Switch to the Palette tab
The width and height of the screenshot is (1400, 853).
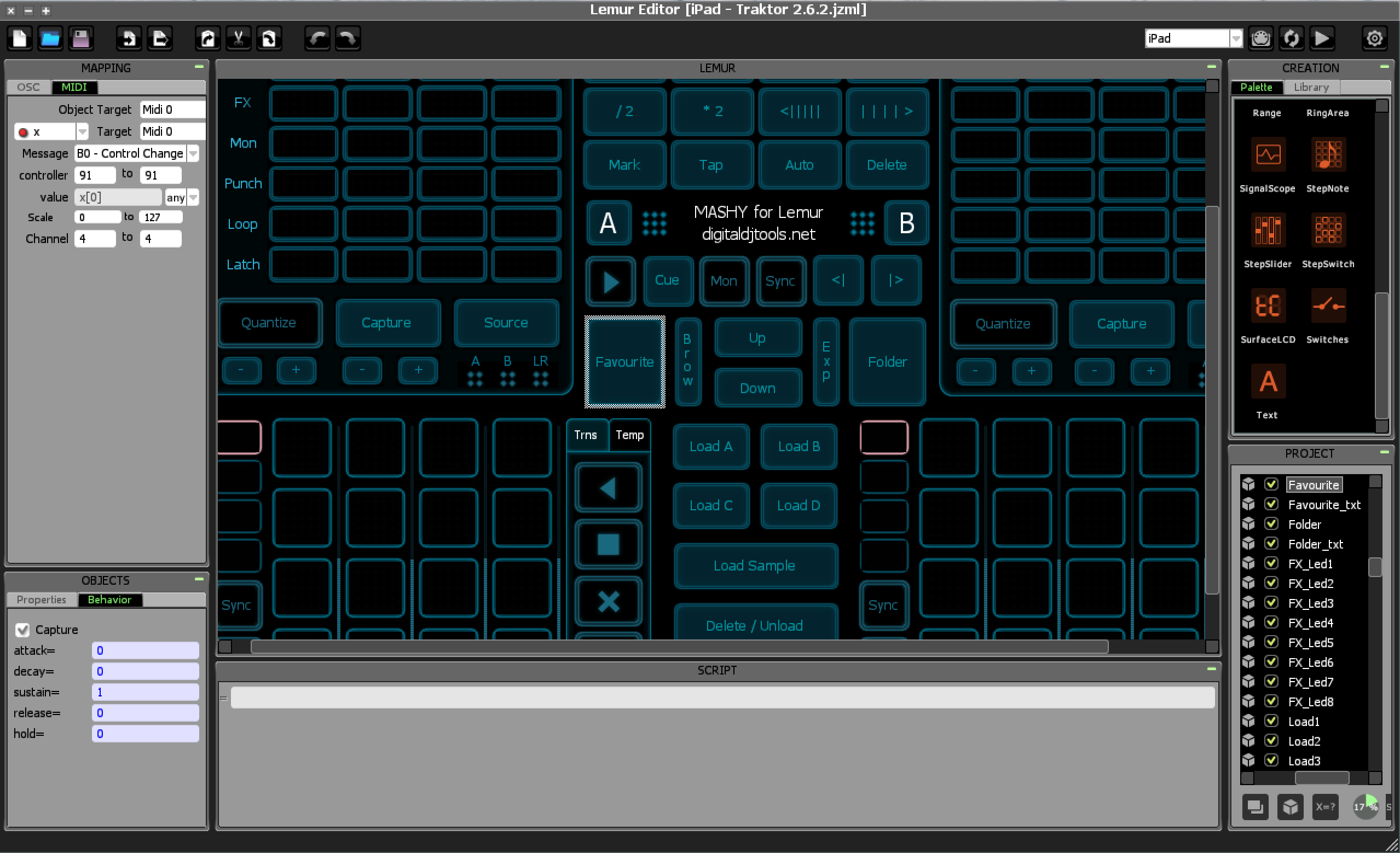[1256, 87]
